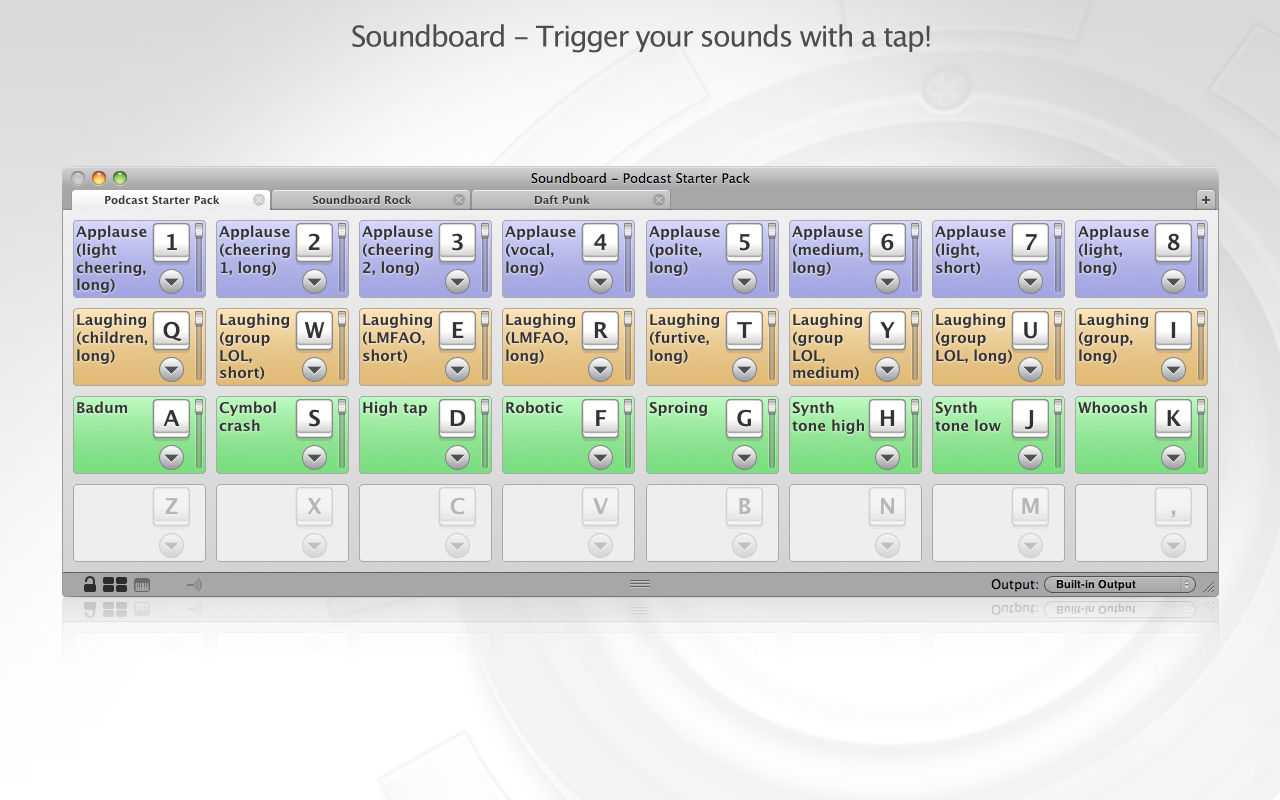Click the window resize corner grip
The image size is (1280, 800).
coord(1209,587)
